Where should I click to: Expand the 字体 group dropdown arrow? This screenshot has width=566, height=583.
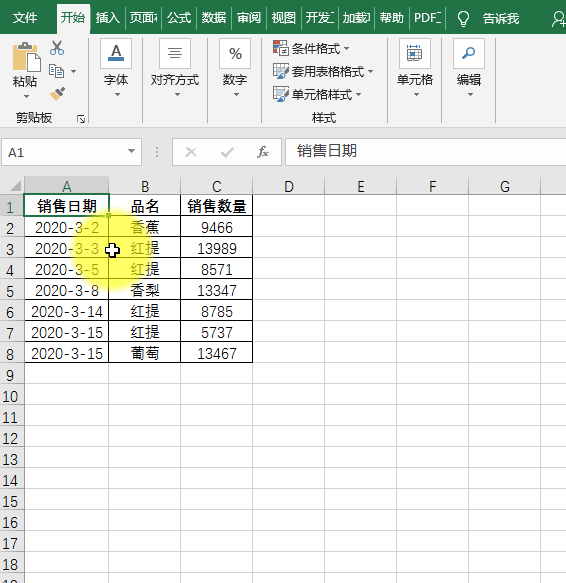[x=117, y=95]
